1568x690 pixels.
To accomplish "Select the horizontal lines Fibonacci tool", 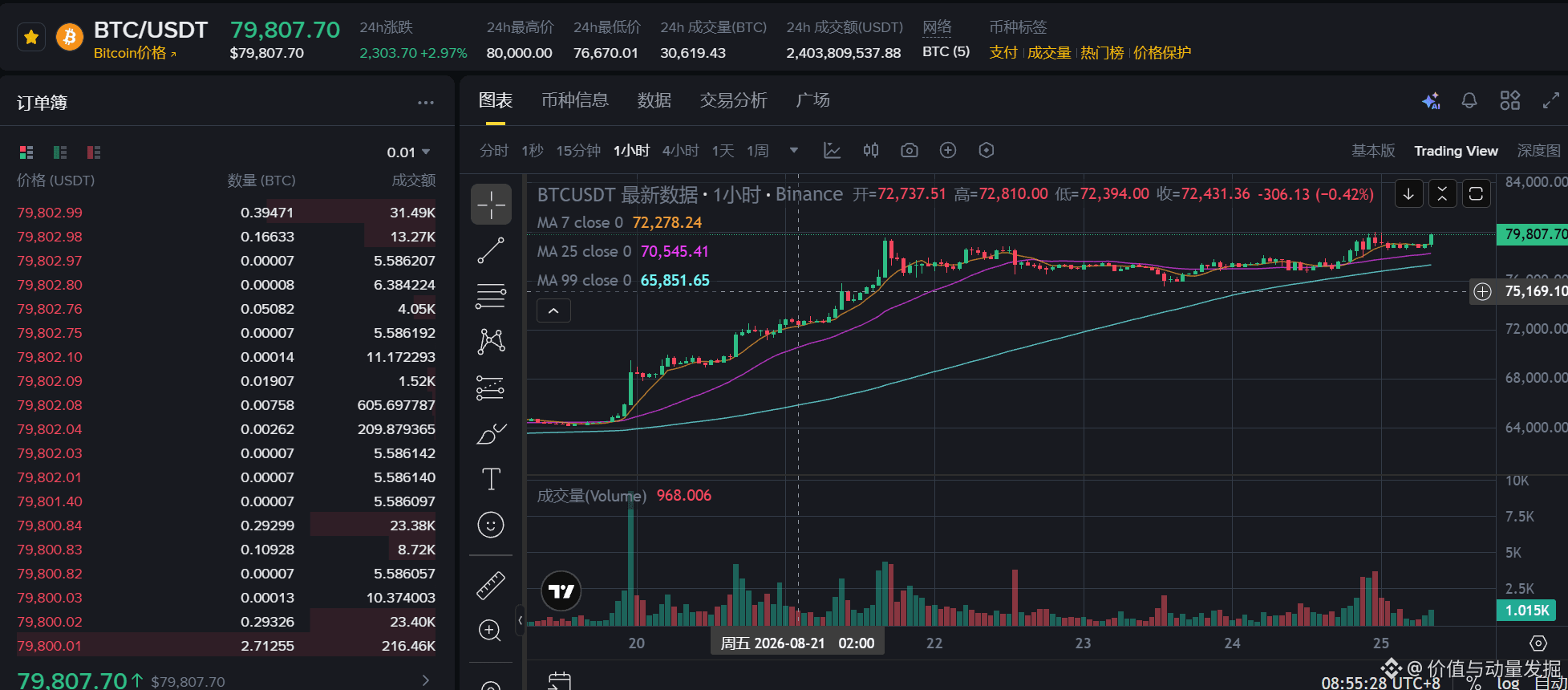I will (491, 296).
